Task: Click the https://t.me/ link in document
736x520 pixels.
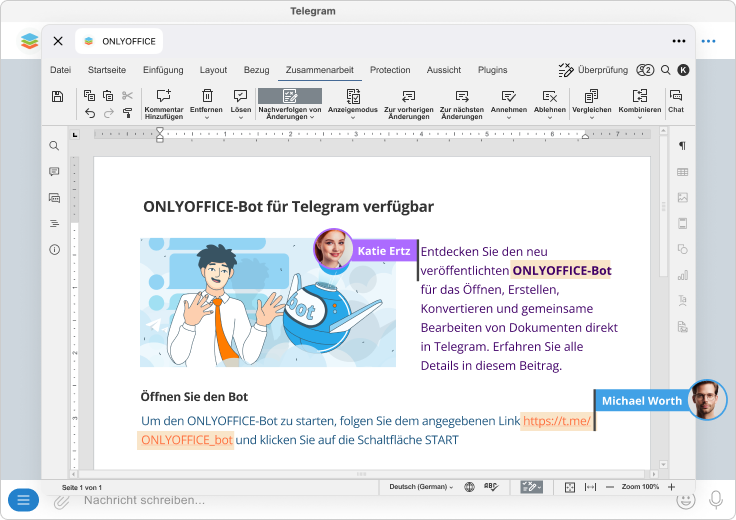Action: click(x=557, y=421)
